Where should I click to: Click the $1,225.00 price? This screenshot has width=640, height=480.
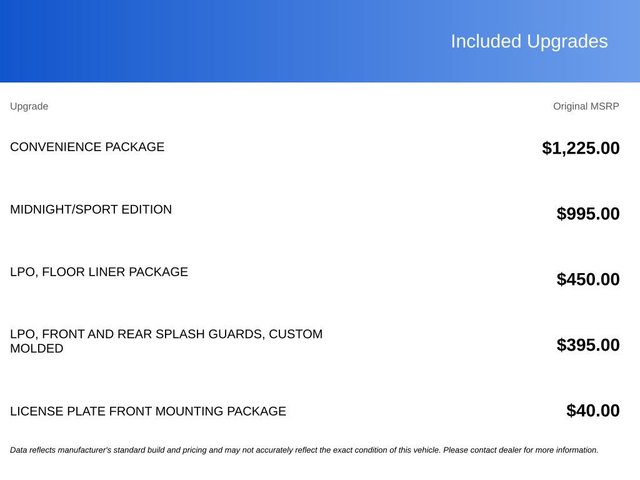(x=581, y=148)
